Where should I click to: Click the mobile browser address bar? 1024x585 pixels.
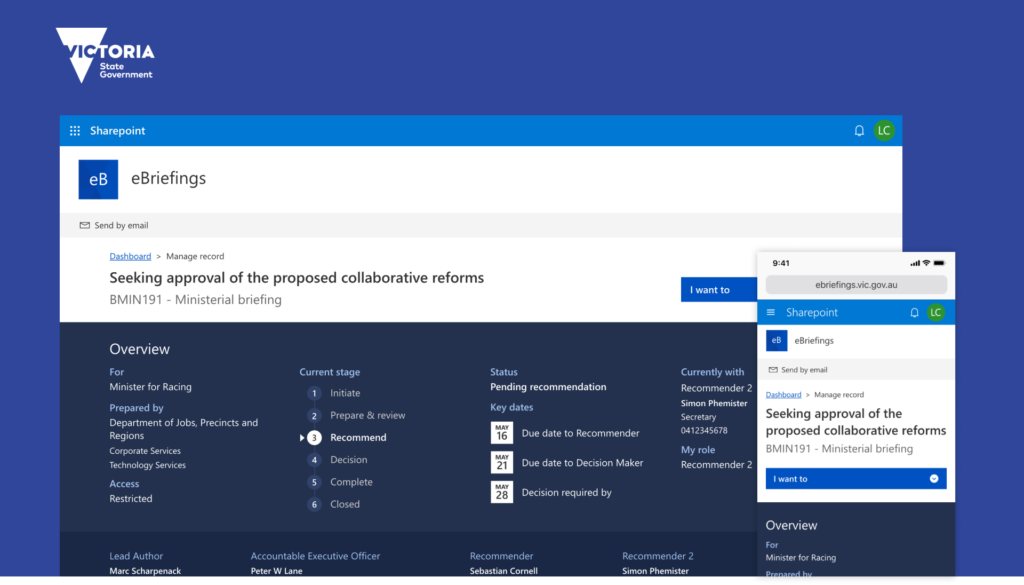pyautogui.click(x=856, y=285)
